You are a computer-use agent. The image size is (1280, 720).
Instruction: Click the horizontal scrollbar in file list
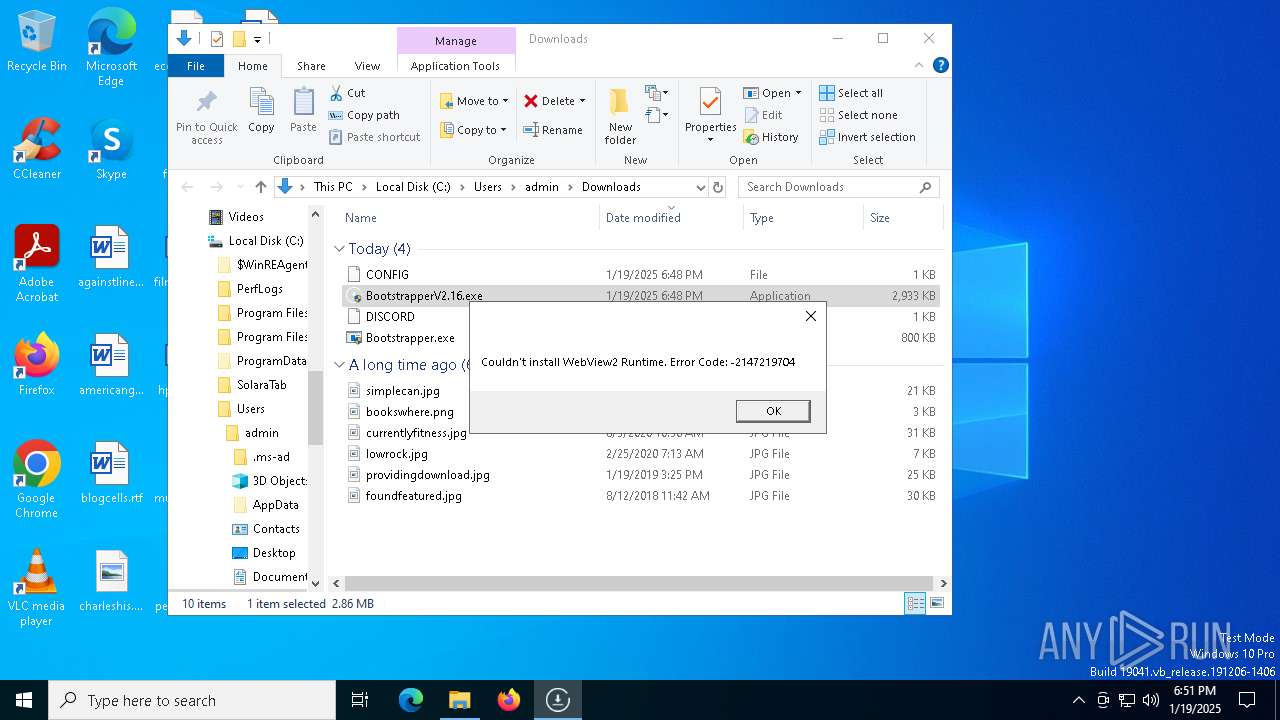[640, 583]
